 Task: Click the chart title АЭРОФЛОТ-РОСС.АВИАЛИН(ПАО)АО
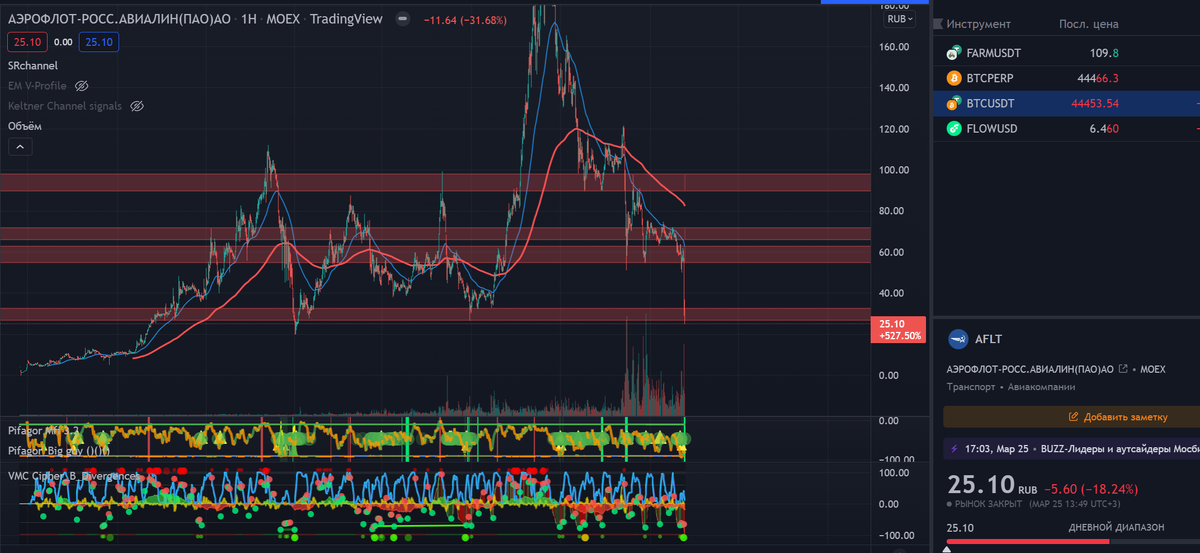(120, 19)
